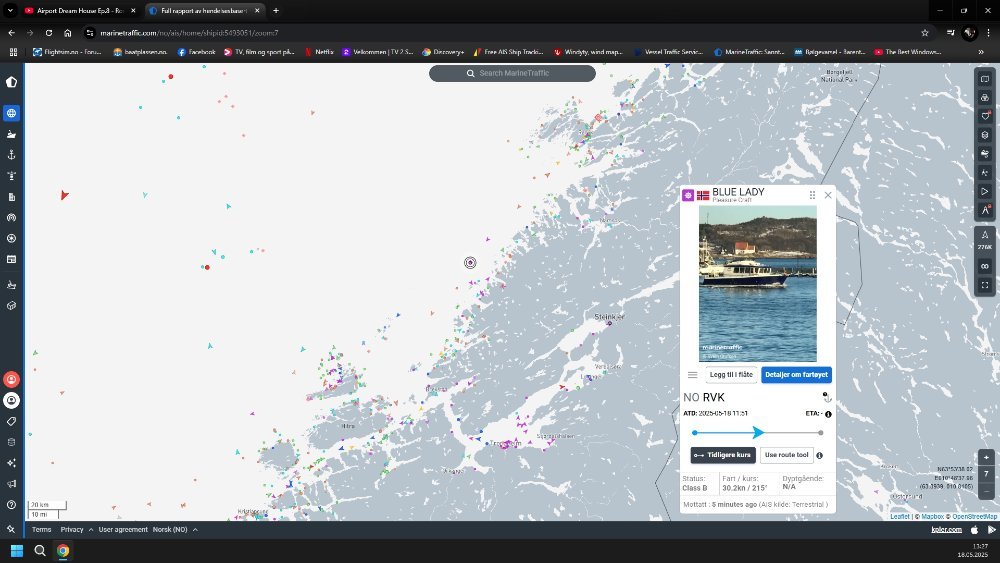Open the price tag icon in left sidebar
Viewport: 1000px width, 563px height.
point(11,421)
